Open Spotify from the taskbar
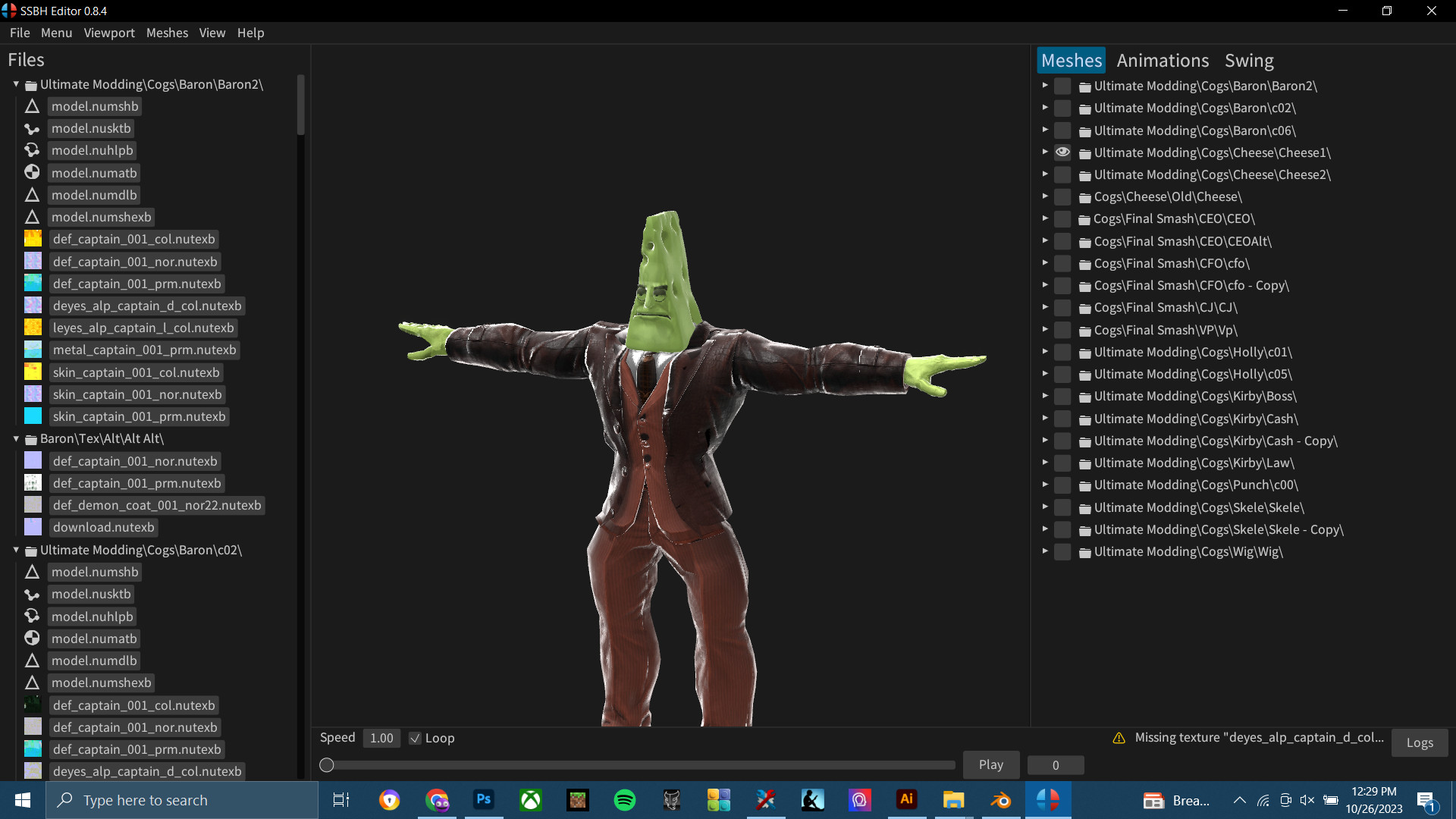This screenshot has height=819, width=1456. [x=625, y=800]
